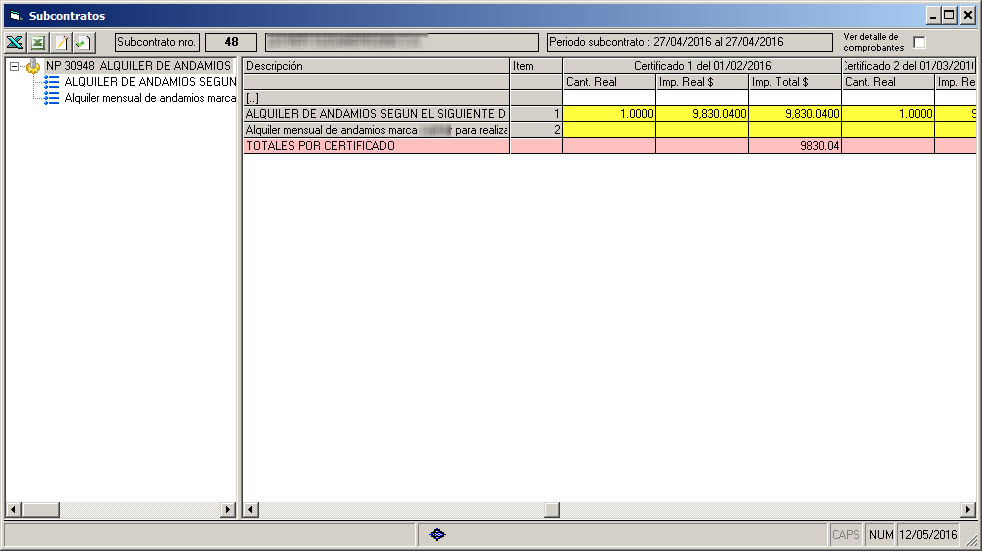The height and width of the screenshot is (551, 982).
Task: Collapse the NP 30948 tree node
Action: pos(14,66)
